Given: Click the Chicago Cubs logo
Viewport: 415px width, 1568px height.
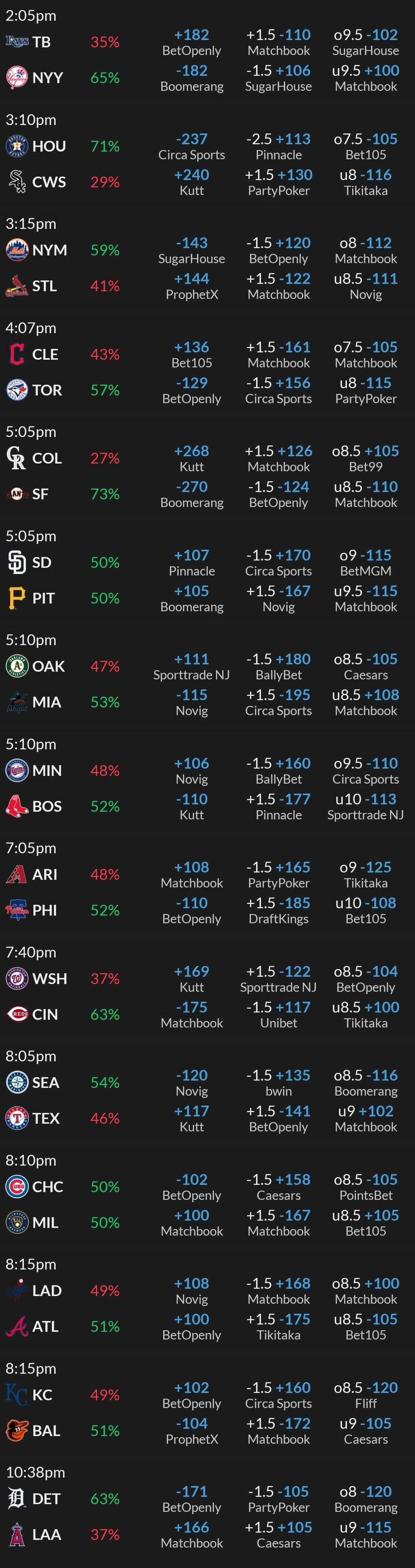Looking at the screenshot, I should 17,1186.
